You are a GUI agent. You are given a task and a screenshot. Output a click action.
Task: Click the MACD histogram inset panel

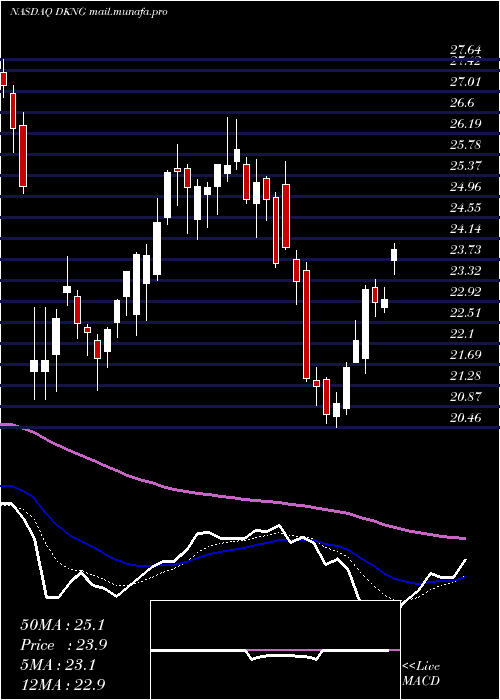click(x=275, y=650)
